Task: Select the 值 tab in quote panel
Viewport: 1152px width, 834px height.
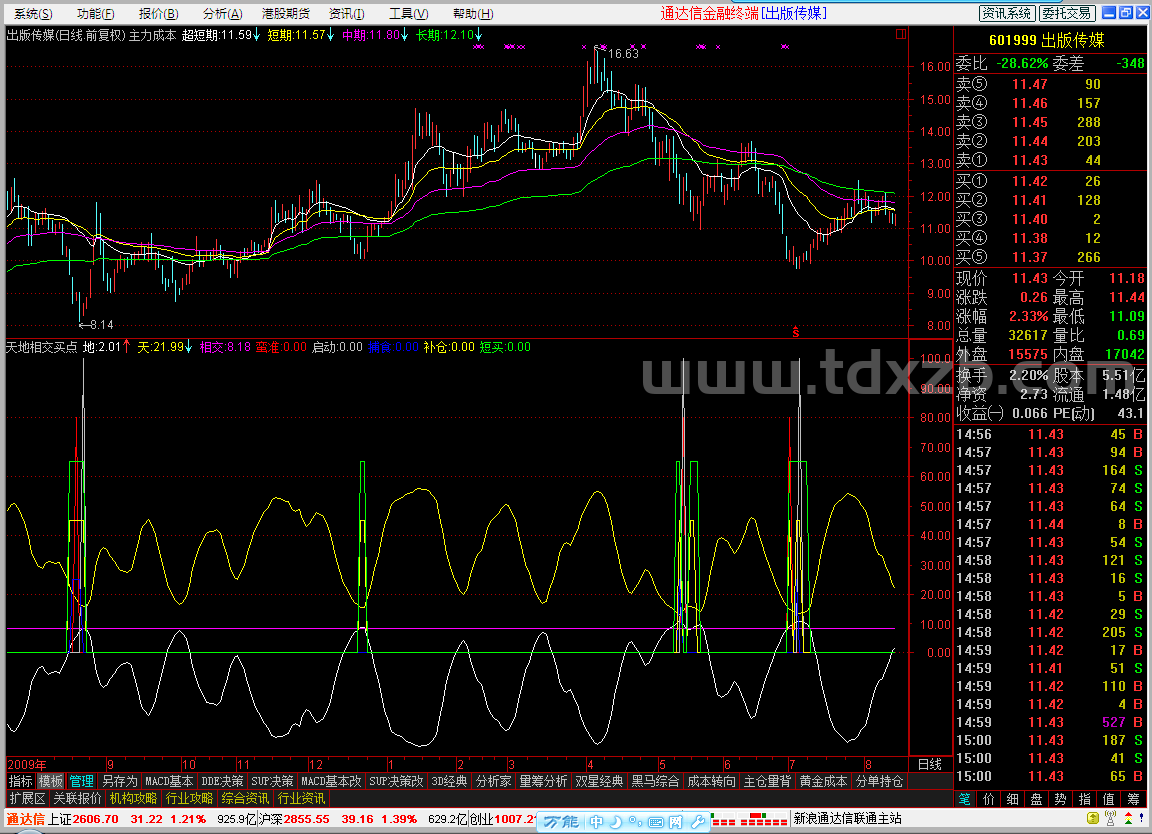Action: pyautogui.click(x=1109, y=799)
